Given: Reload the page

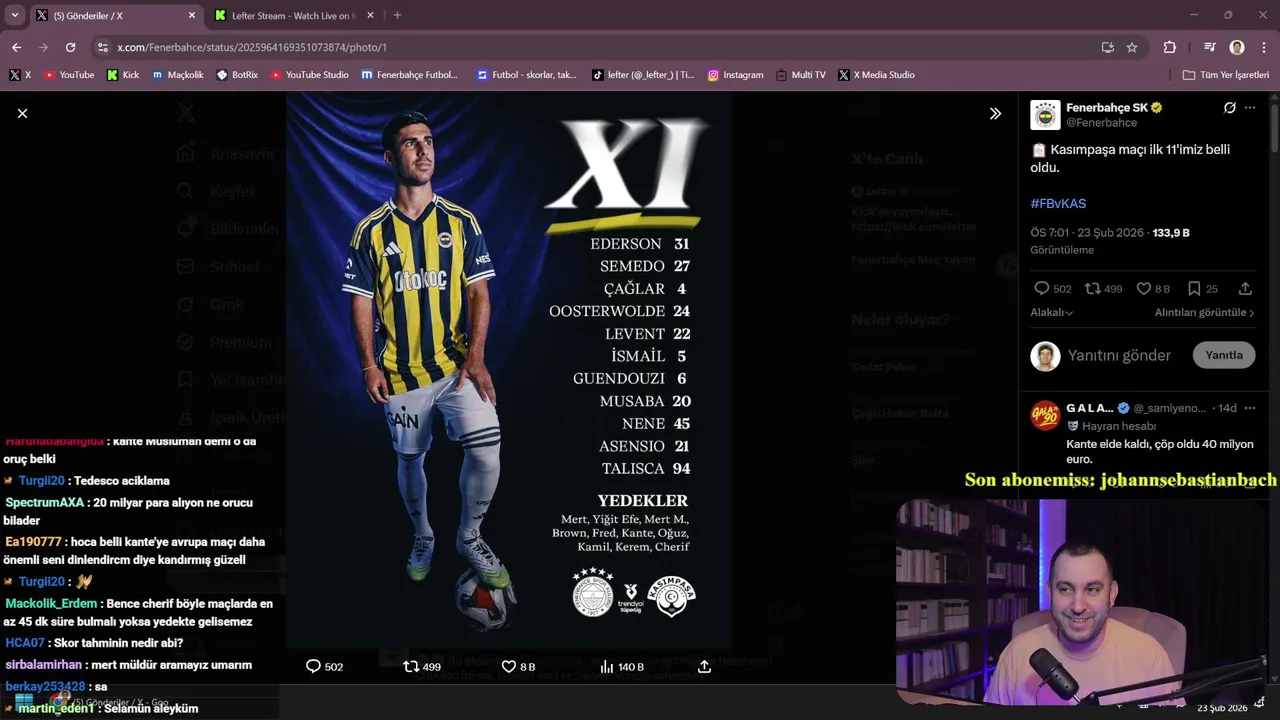Looking at the screenshot, I should point(70,47).
